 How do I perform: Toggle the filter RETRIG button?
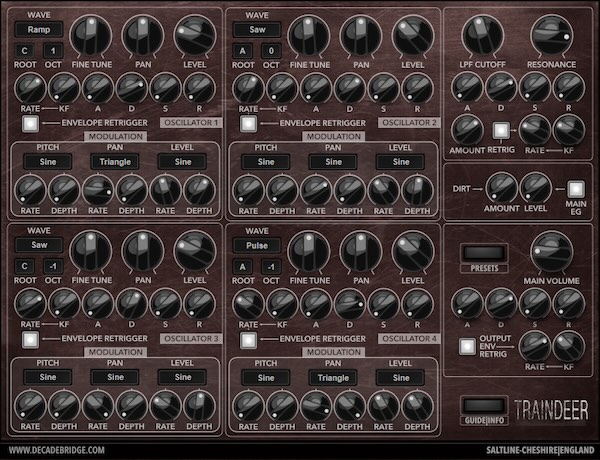click(501, 130)
